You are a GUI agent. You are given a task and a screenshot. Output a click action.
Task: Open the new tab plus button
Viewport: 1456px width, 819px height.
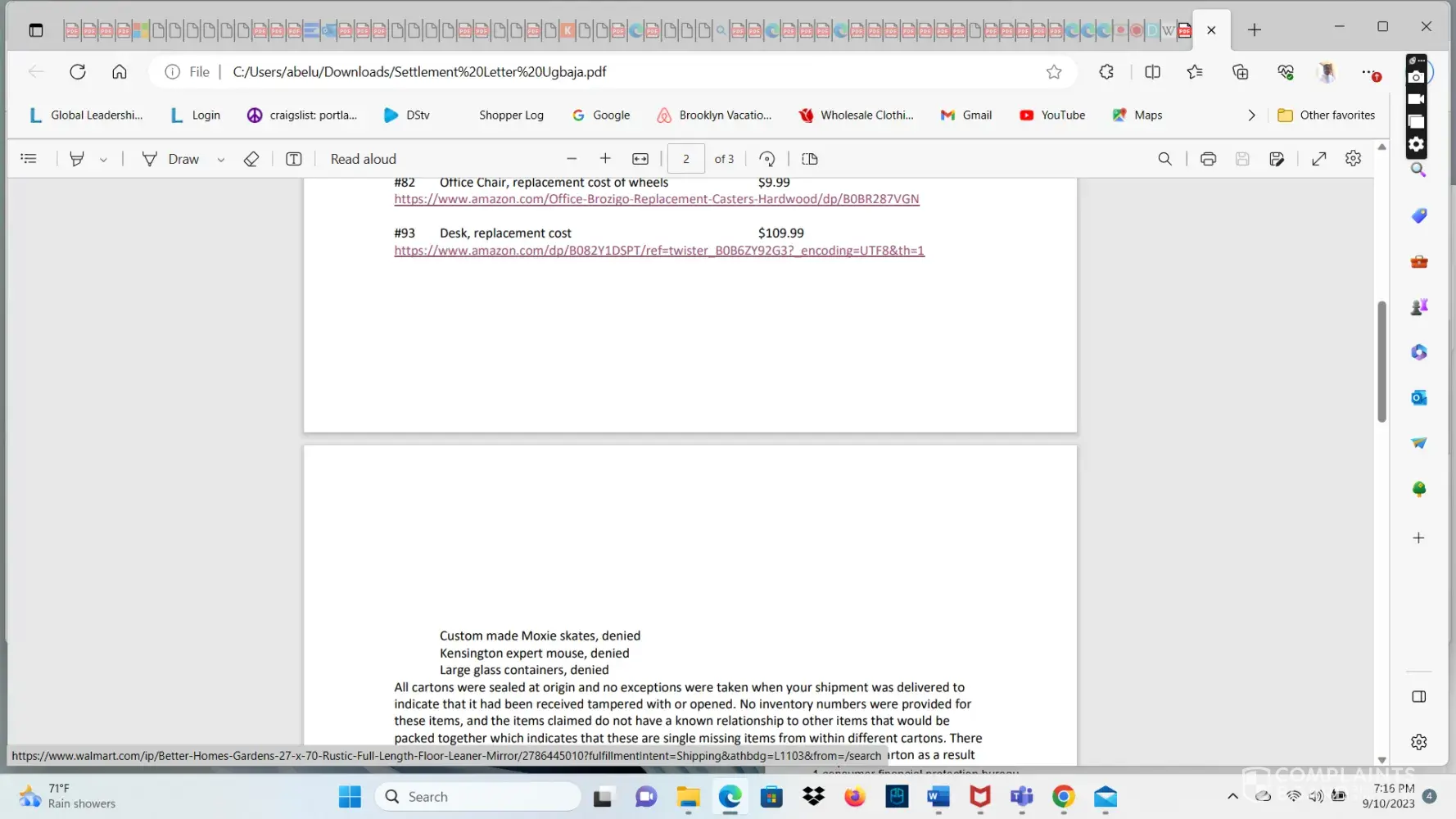(x=1254, y=30)
